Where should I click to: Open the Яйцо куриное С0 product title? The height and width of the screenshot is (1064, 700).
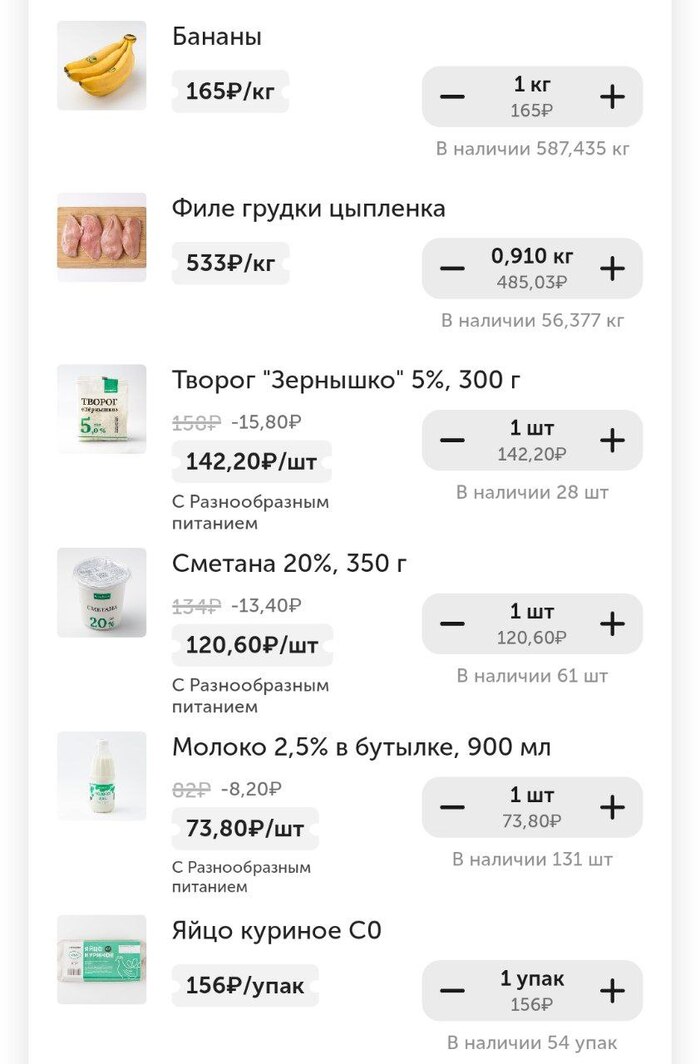coord(277,931)
